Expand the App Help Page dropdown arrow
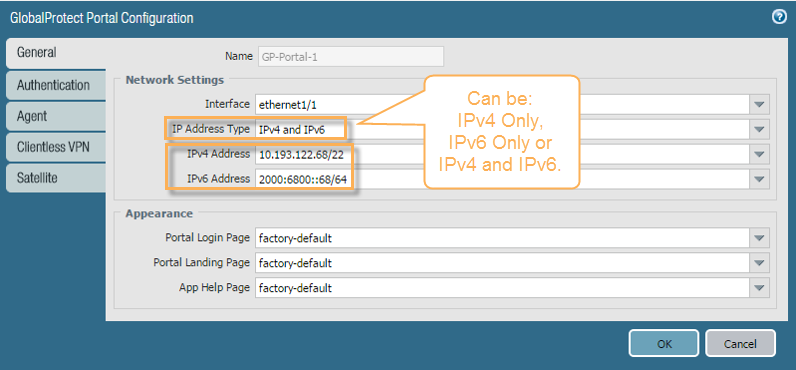The width and height of the screenshot is (796, 370). [759, 288]
